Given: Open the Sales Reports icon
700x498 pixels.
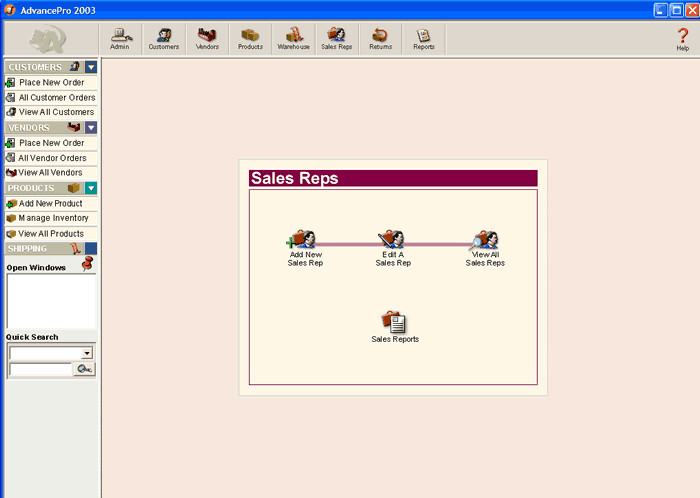Looking at the screenshot, I should coord(394,322).
